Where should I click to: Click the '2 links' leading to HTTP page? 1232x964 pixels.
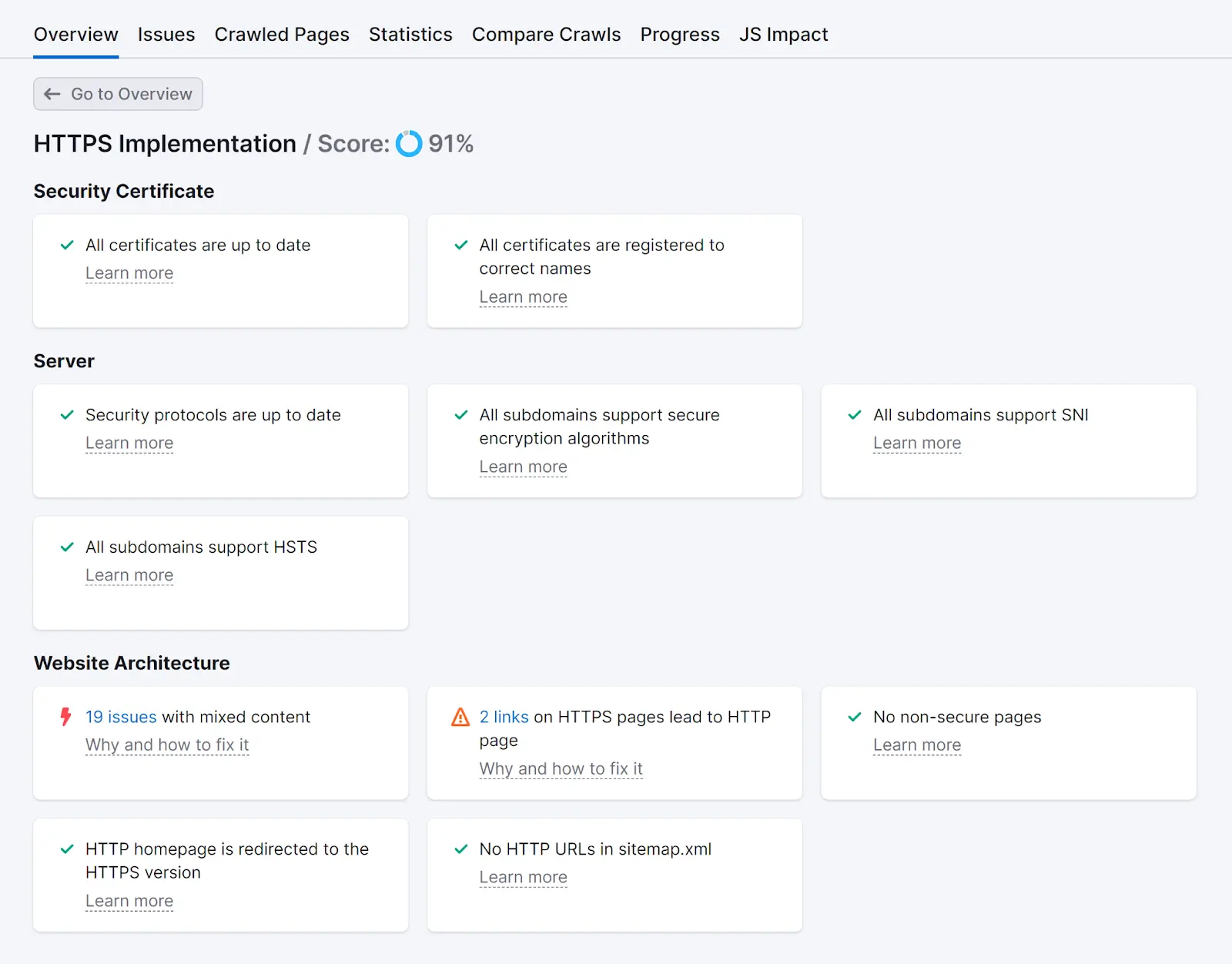(504, 717)
